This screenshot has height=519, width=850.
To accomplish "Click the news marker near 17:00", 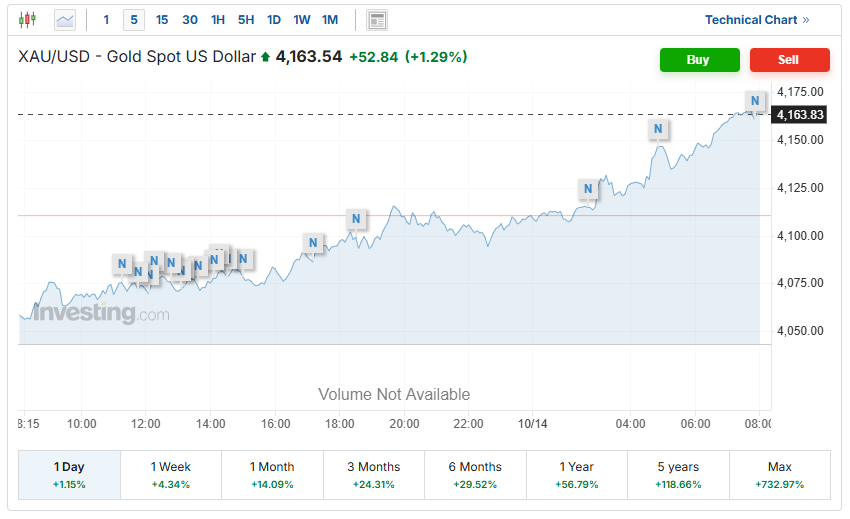I will pos(313,242).
